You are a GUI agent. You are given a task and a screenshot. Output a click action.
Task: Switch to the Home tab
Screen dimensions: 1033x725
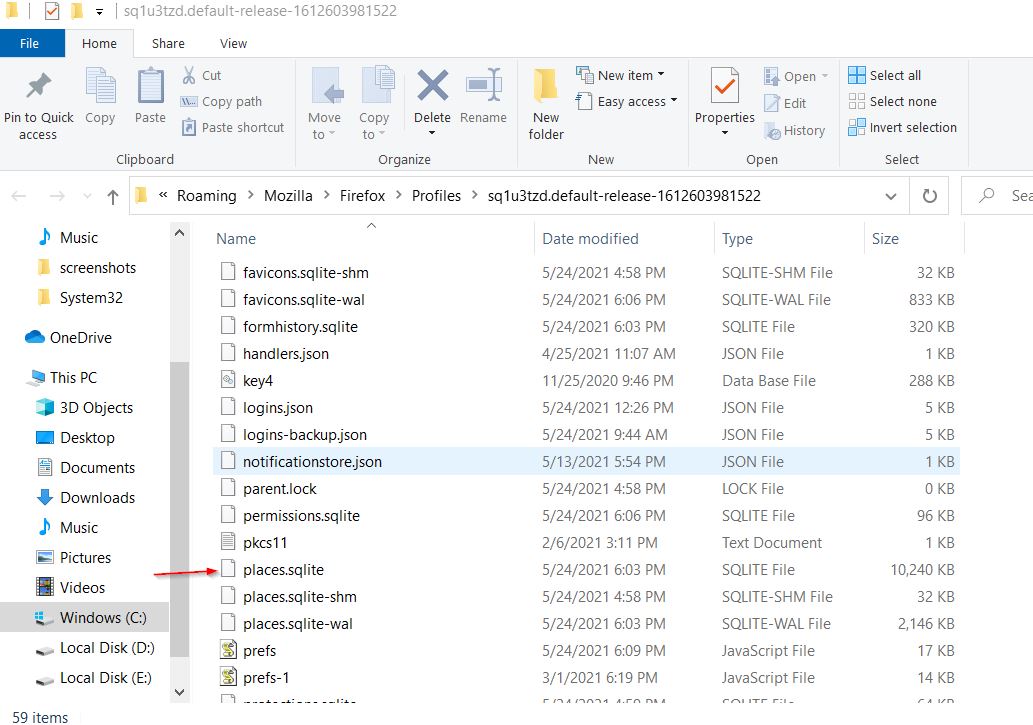(99, 44)
